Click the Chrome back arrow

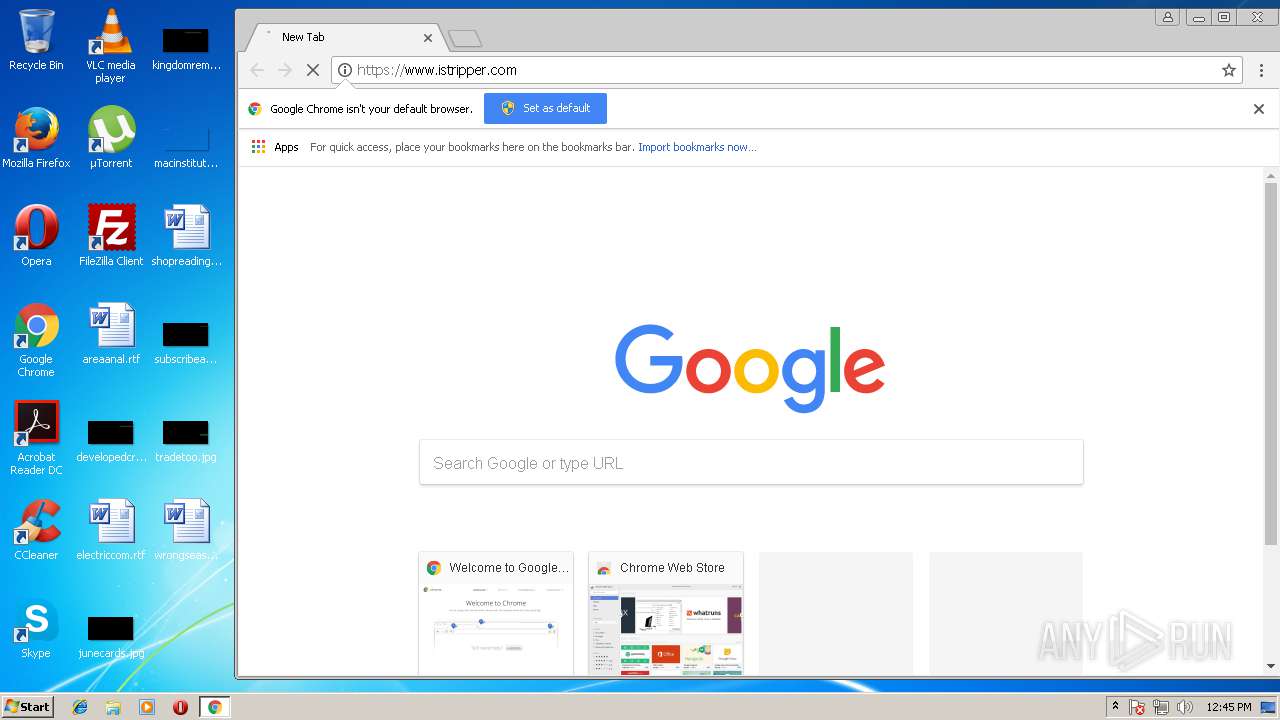coord(257,70)
